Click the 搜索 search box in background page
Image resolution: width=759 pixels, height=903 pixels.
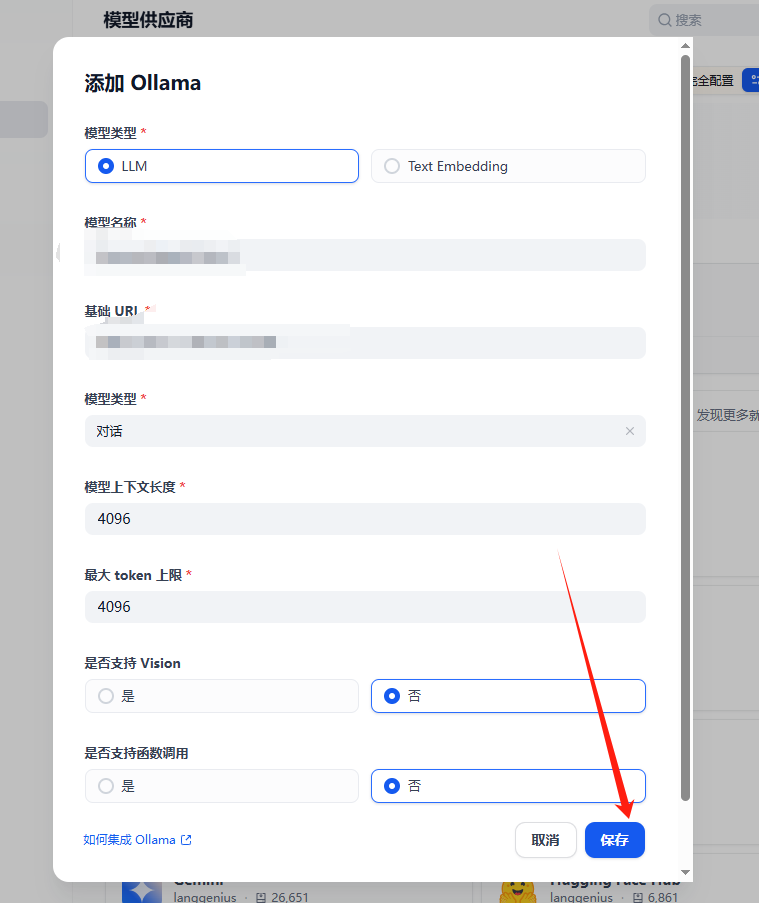704,20
